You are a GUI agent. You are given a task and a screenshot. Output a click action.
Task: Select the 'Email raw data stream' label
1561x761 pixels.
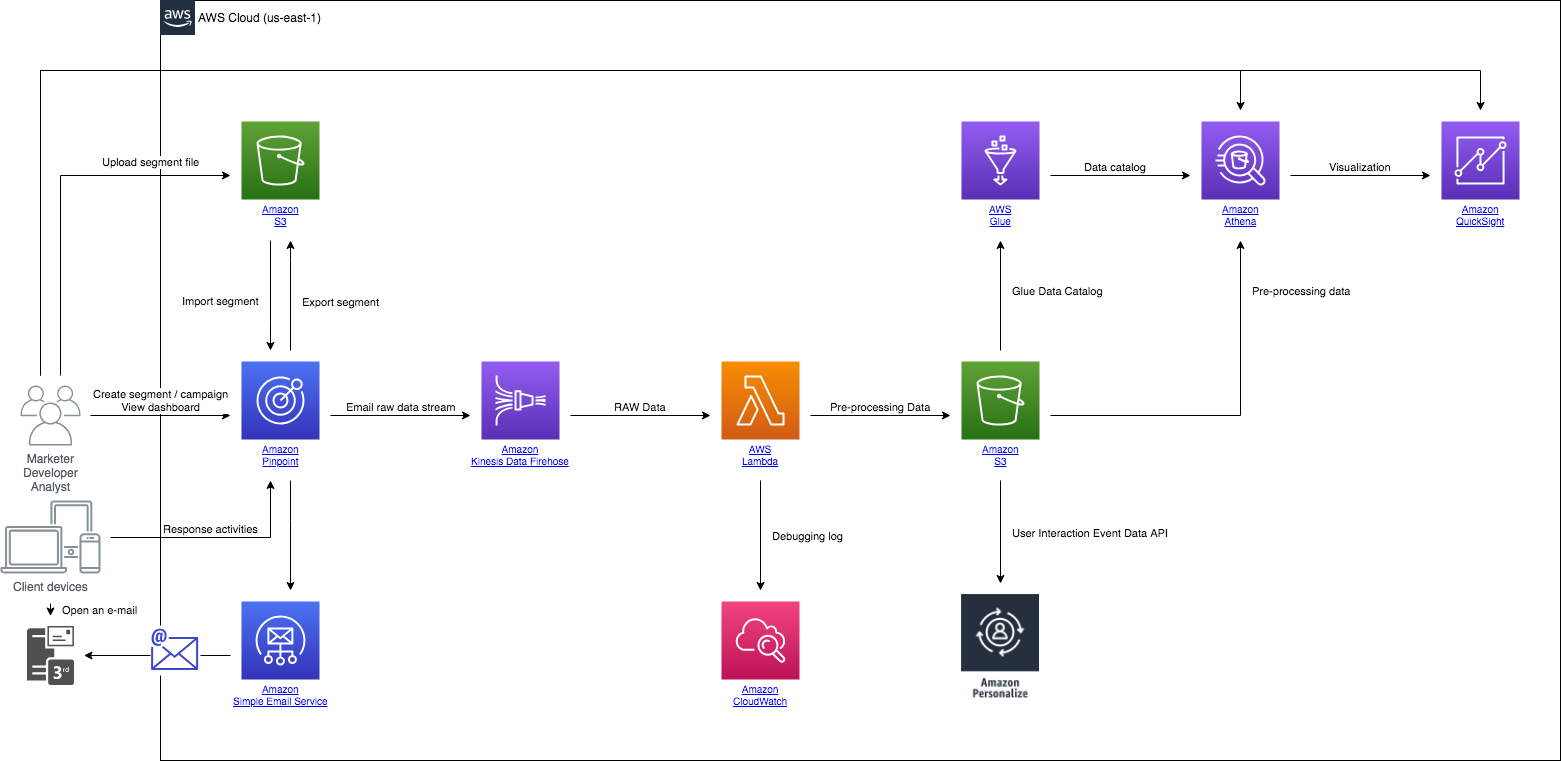[x=400, y=407]
